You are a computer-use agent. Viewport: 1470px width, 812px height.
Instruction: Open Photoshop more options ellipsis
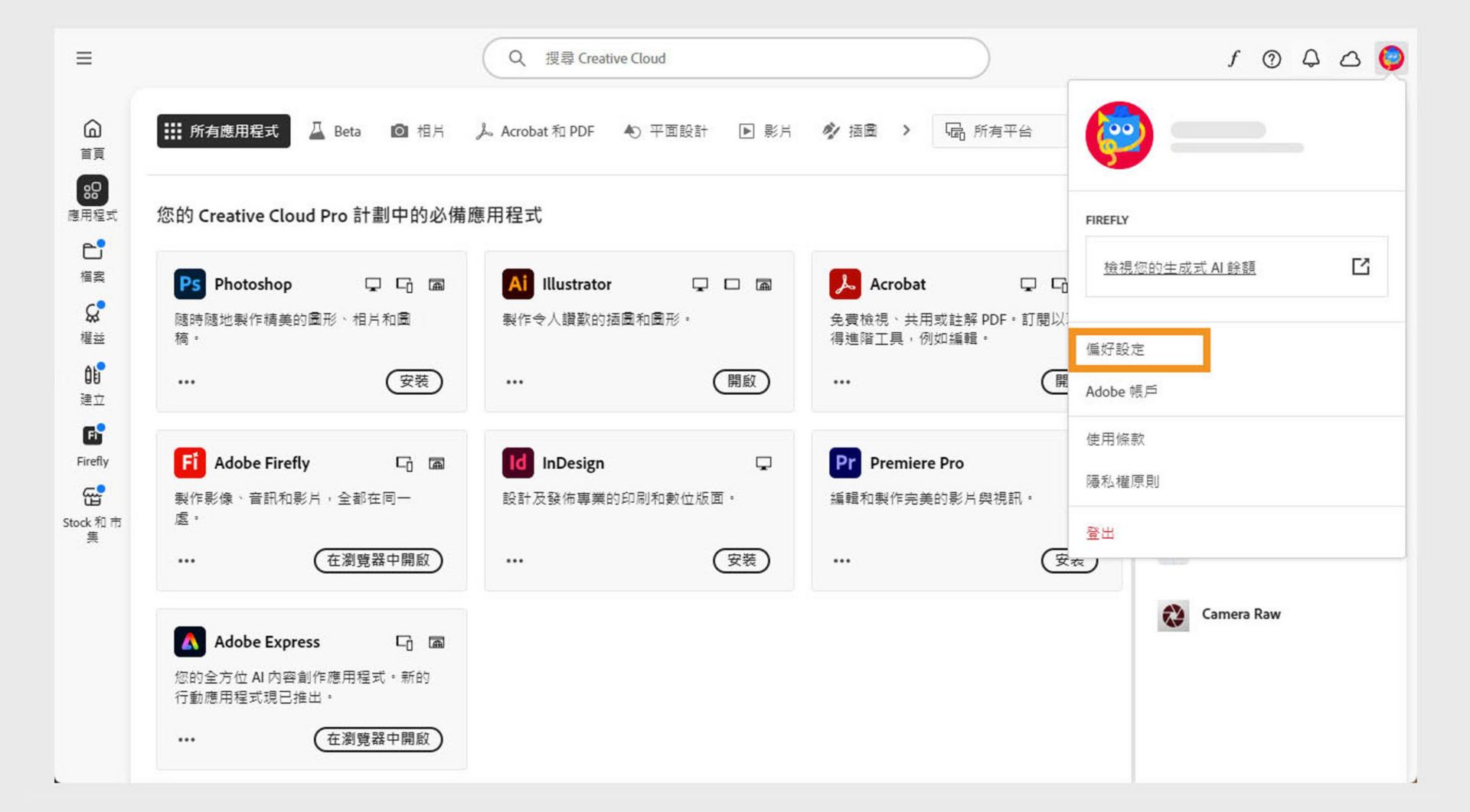(x=186, y=382)
